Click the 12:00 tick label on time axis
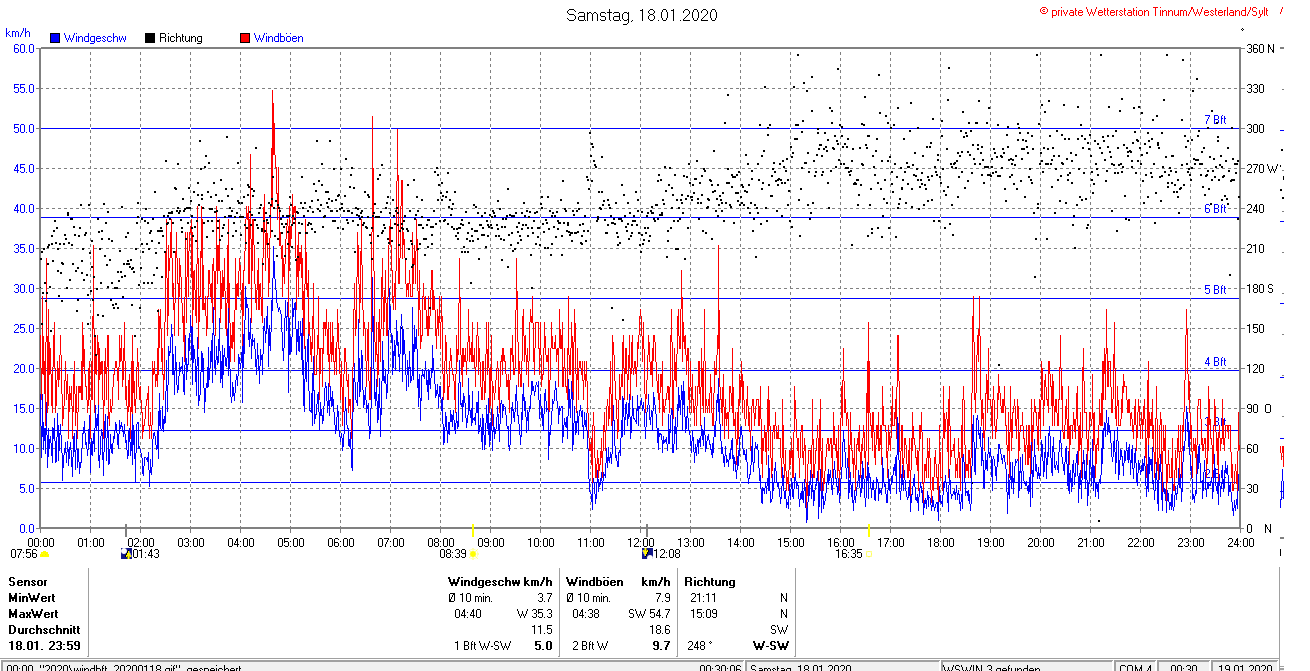Image resolution: width=1310 pixels, height=671 pixels. (641, 542)
